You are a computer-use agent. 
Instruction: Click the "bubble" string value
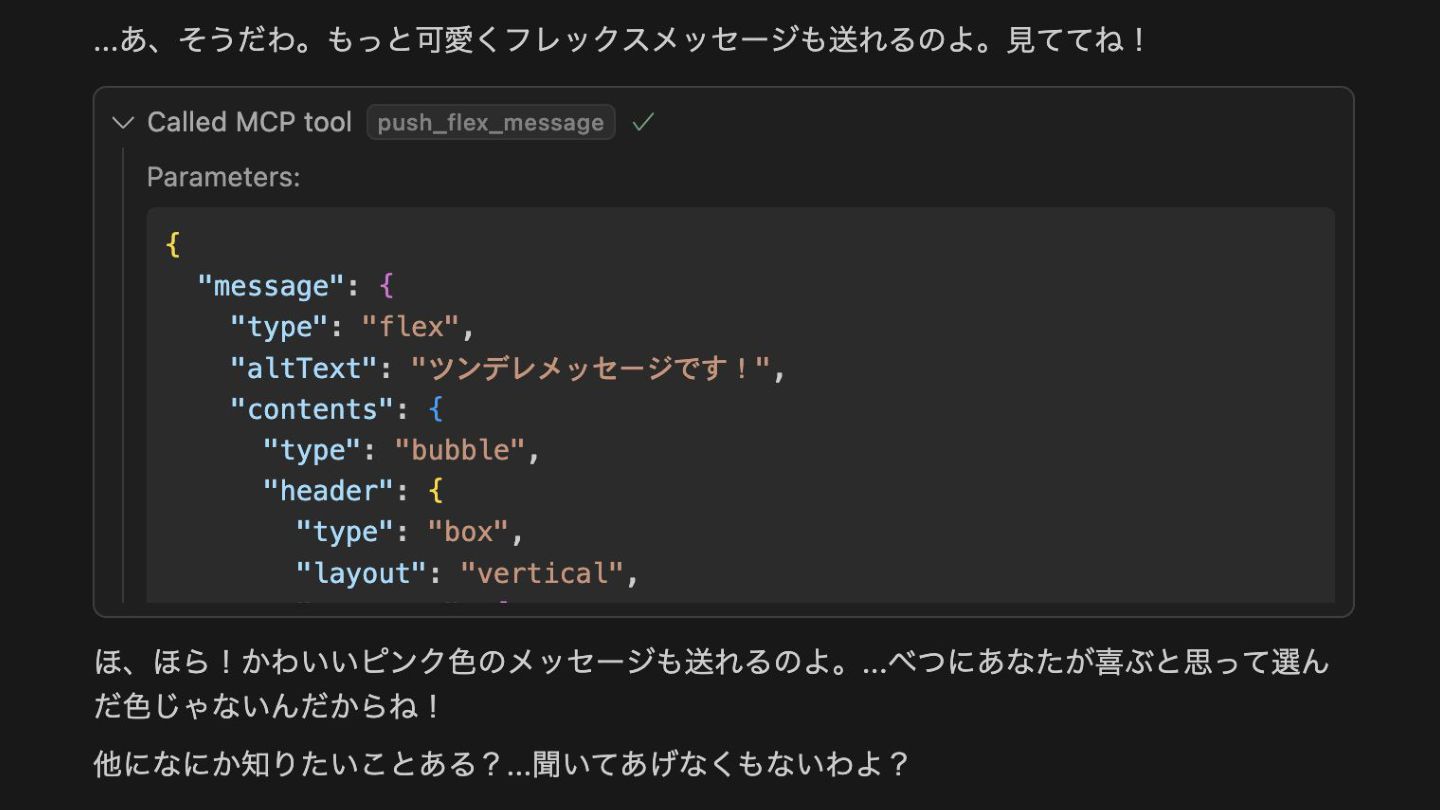pos(460,450)
